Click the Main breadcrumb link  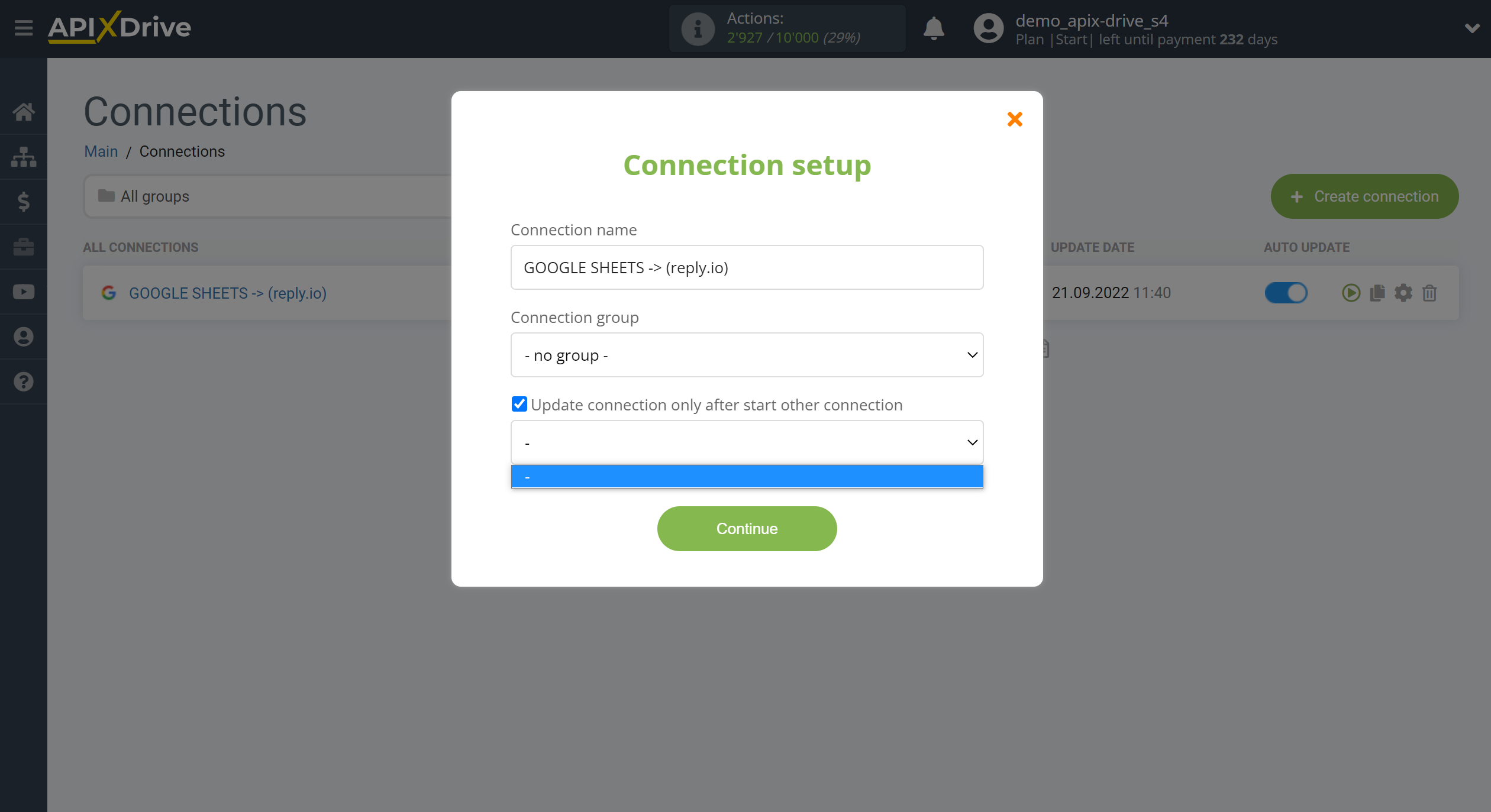click(x=101, y=151)
